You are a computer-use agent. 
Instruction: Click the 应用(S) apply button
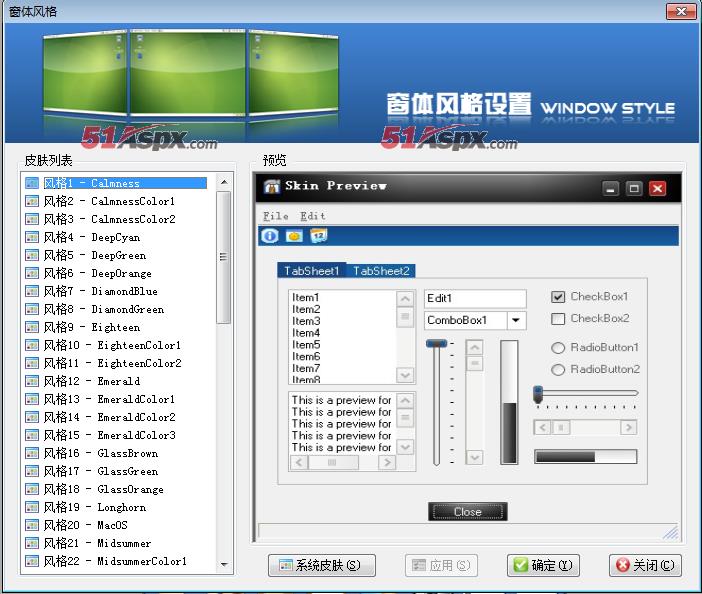441,565
